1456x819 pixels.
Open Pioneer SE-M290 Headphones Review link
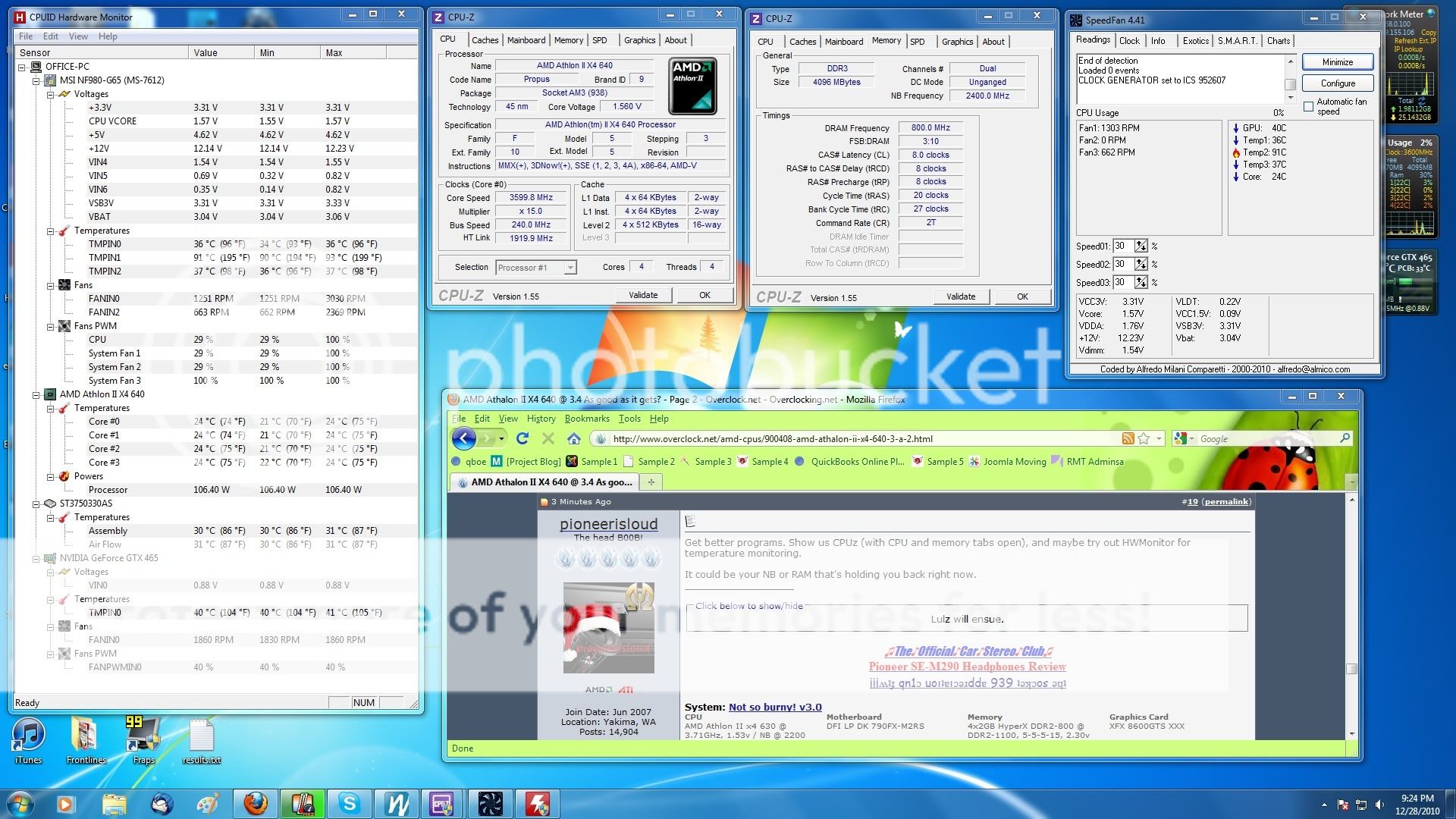pos(967,667)
